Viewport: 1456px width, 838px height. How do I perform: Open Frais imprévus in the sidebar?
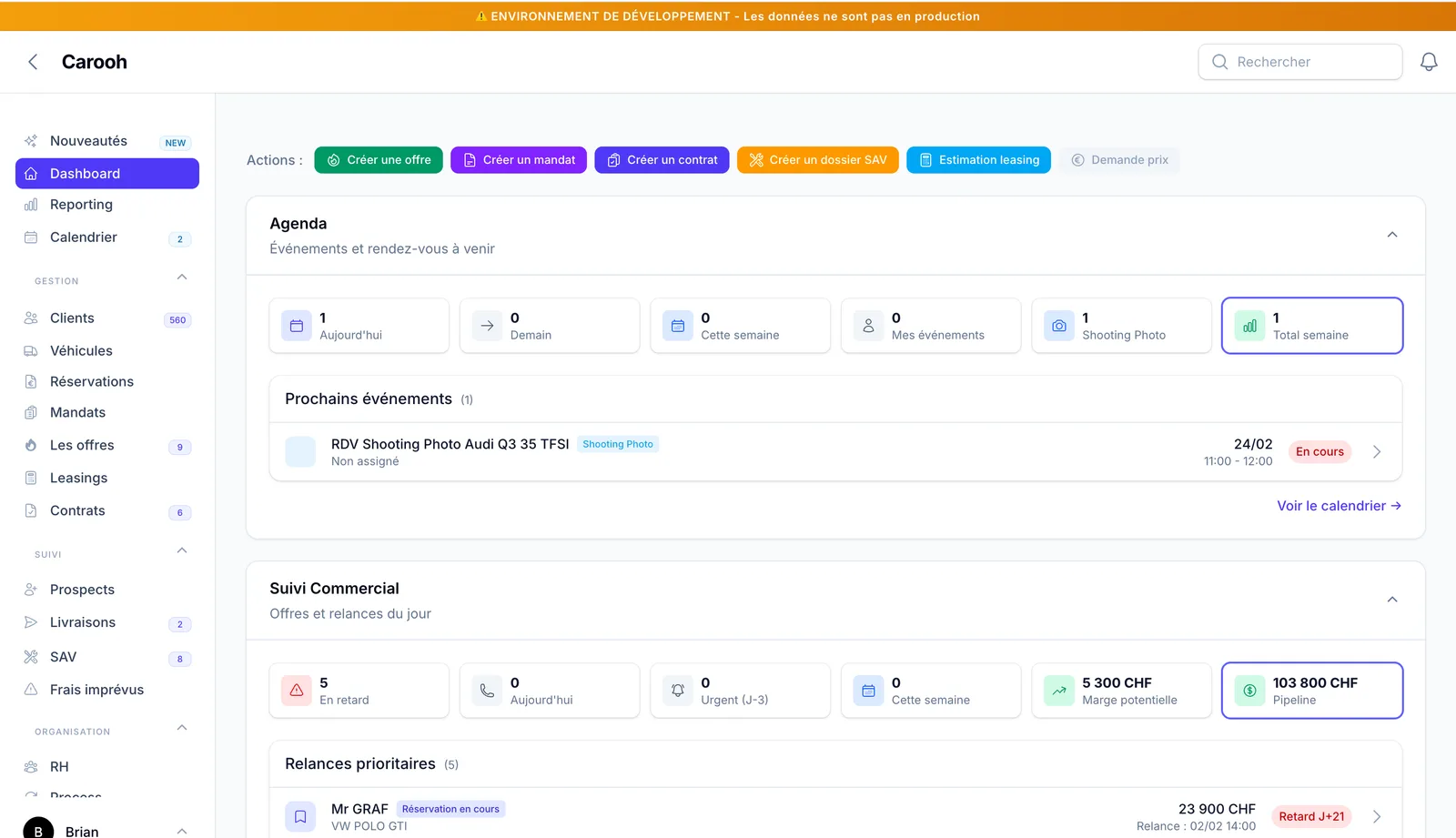(107, 690)
